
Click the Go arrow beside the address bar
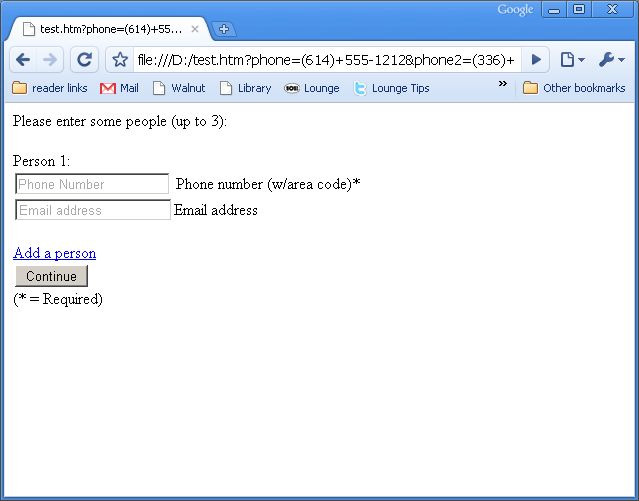536,60
